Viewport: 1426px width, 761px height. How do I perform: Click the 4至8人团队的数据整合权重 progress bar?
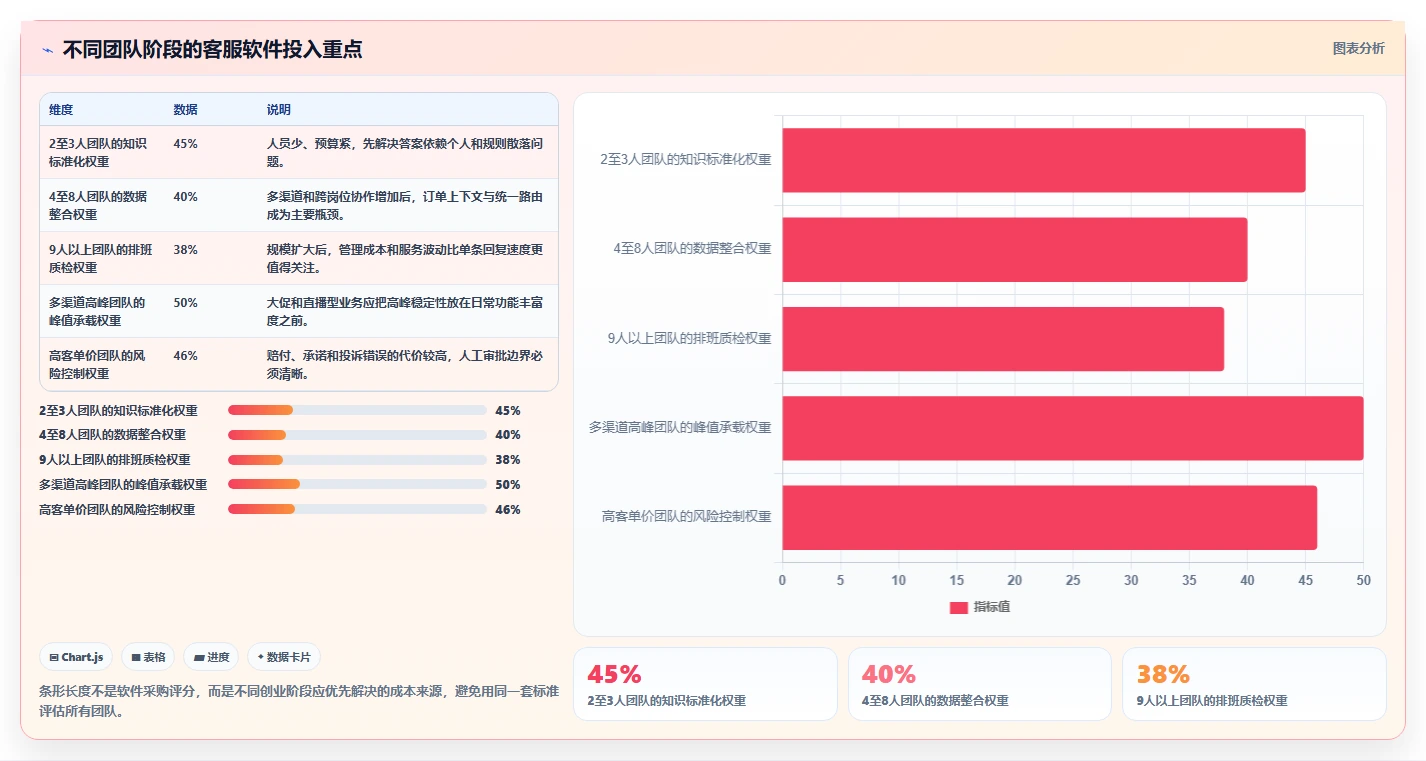pyautogui.click(x=357, y=435)
